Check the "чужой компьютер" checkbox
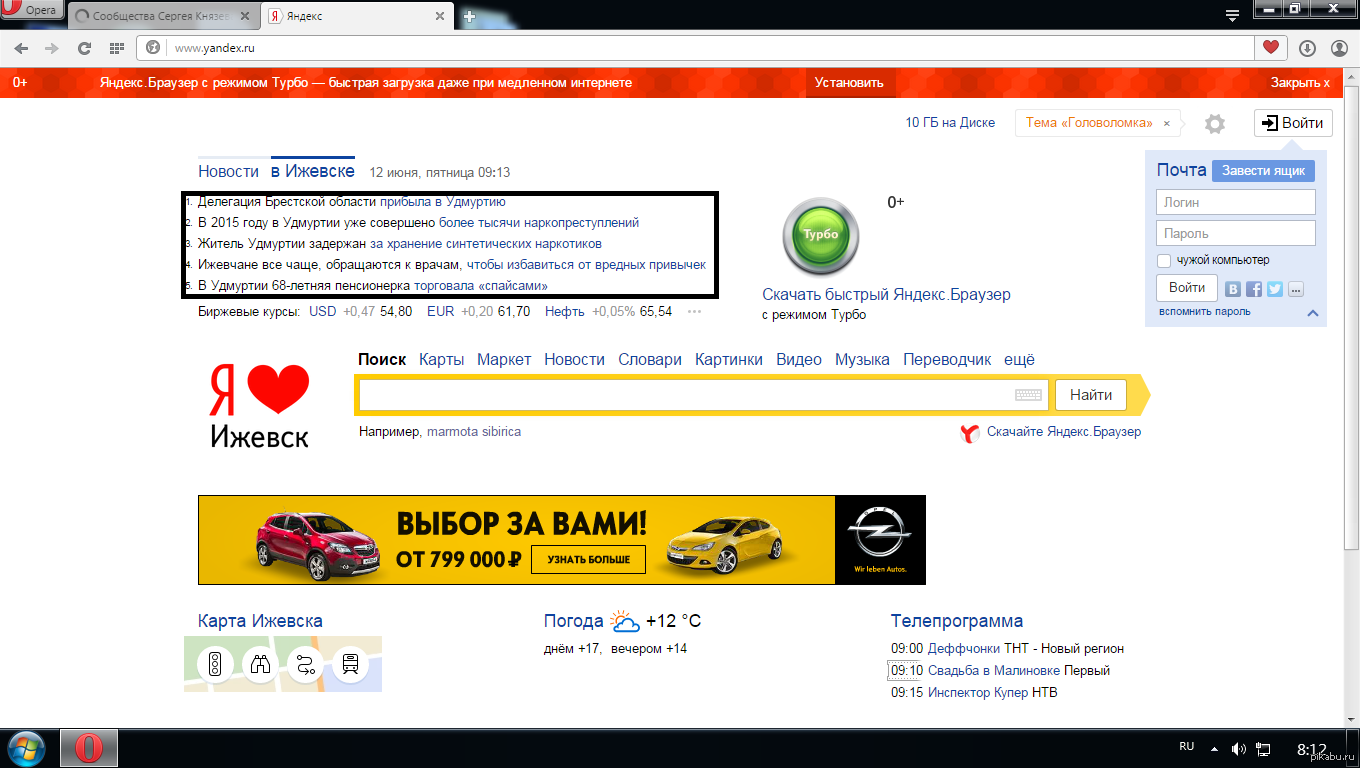Viewport: 1360px width, 768px height. (x=1164, y=261)
